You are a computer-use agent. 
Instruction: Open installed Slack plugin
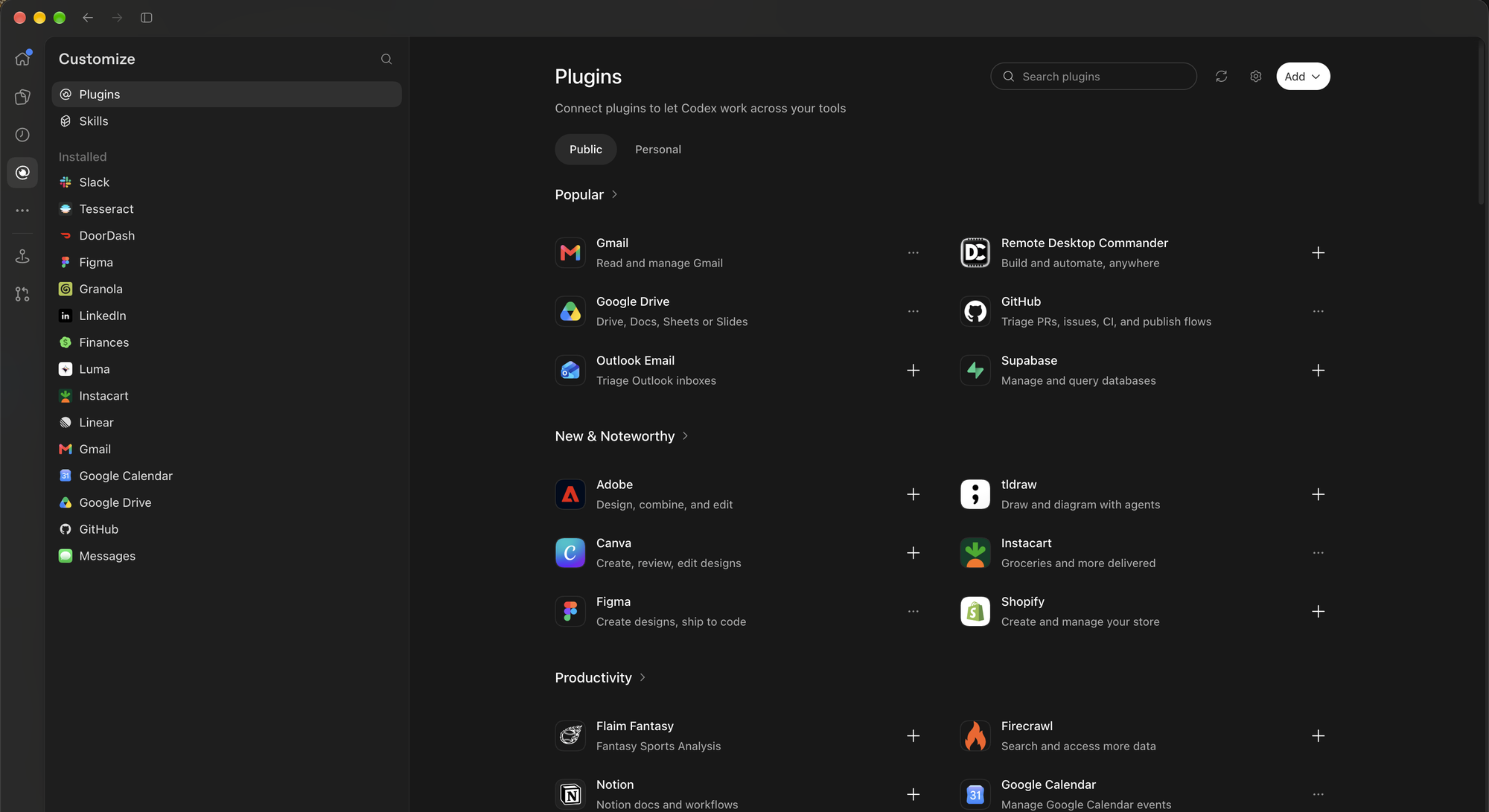coord(227,182)
